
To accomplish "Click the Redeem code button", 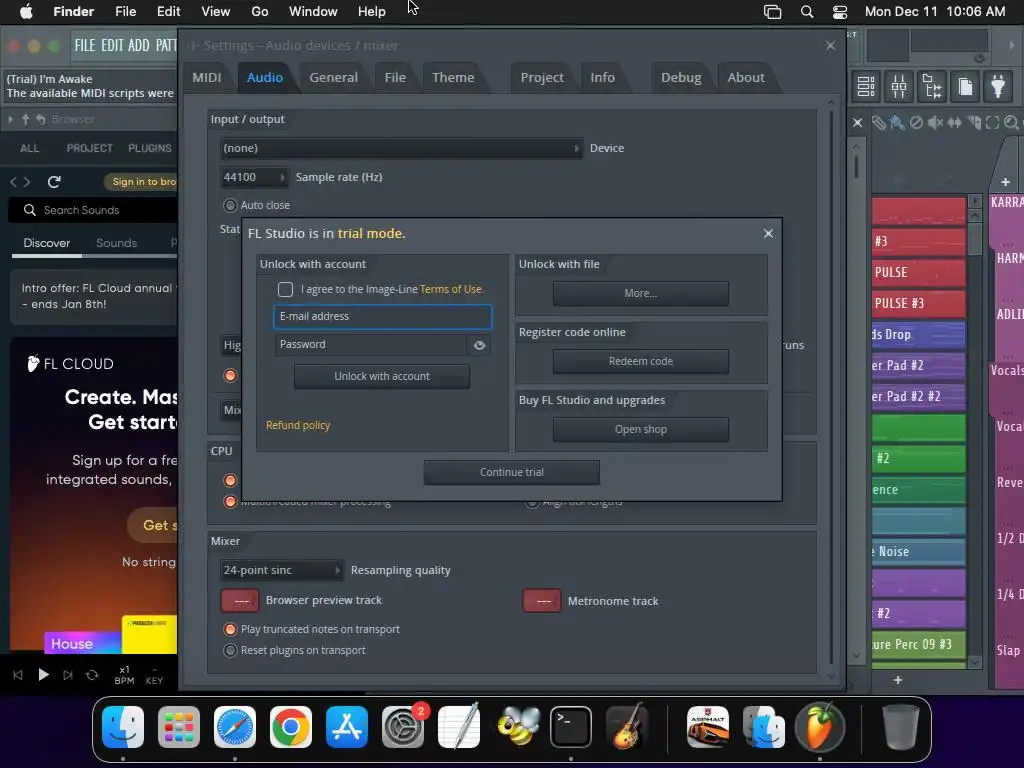I will (x=641, y=361).
